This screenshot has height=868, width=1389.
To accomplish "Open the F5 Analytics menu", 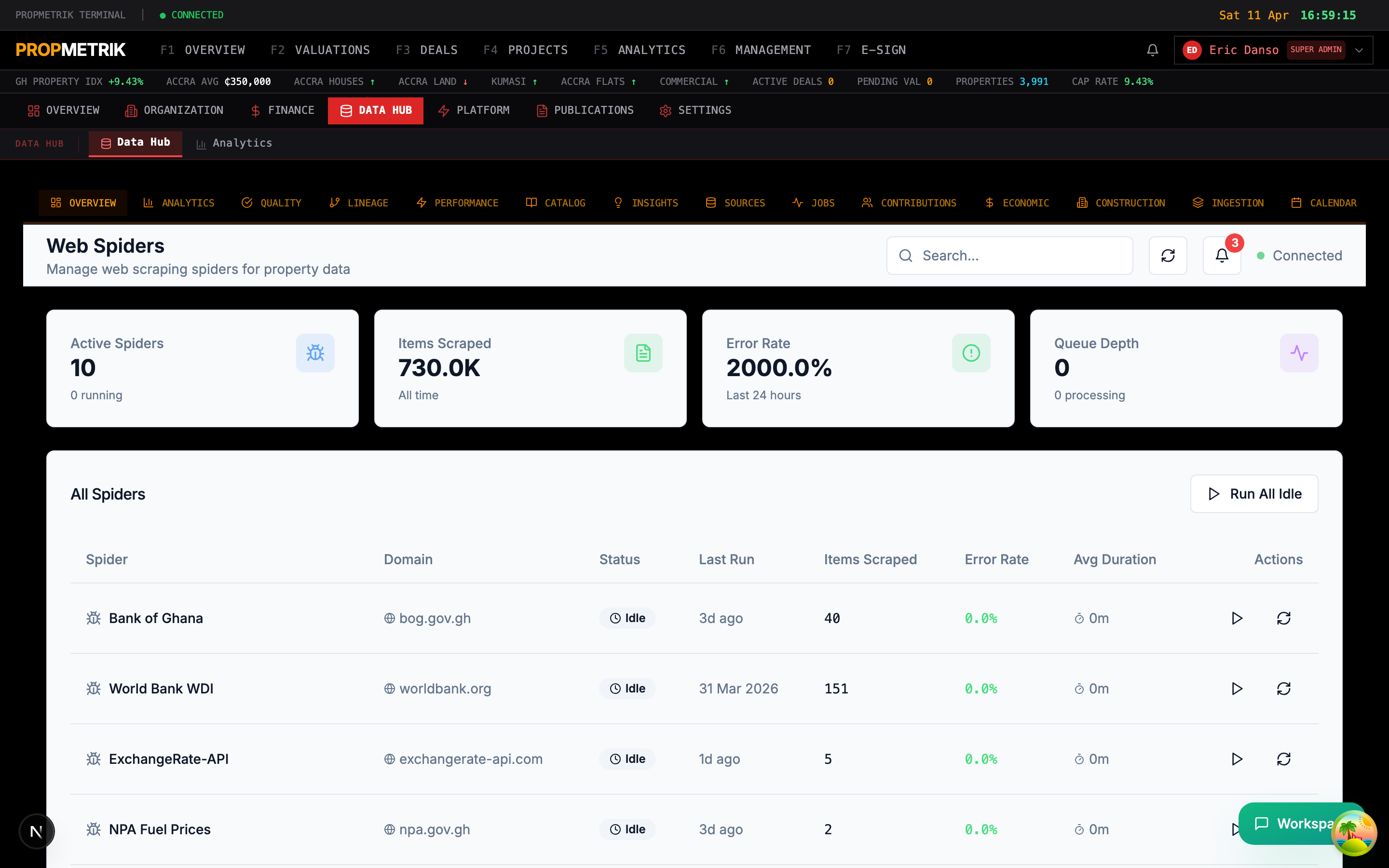I will [640, 50].
